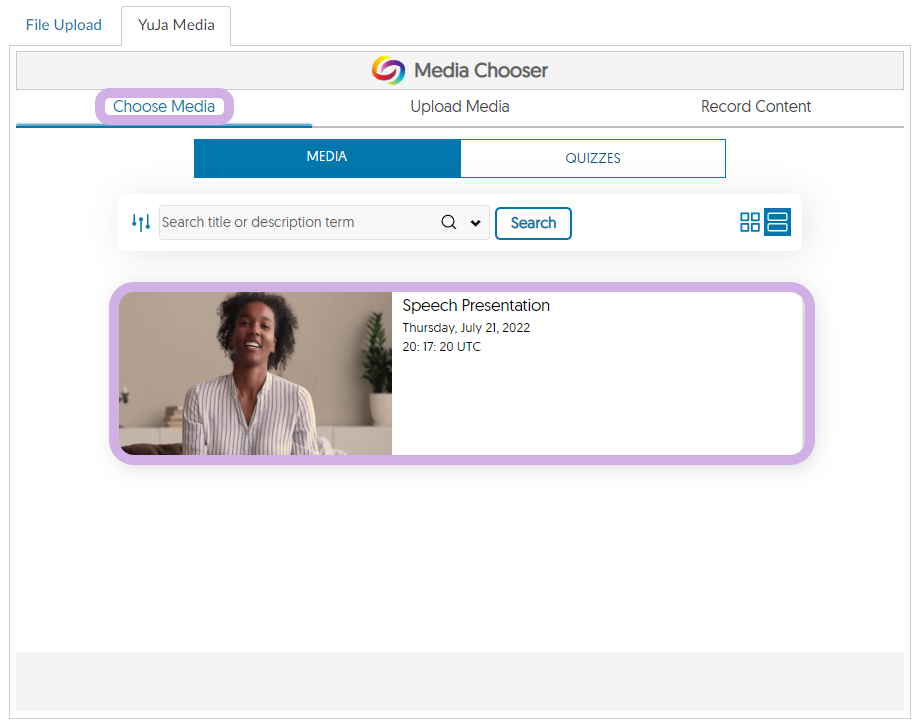Click the 20:17:20 UTC timestamp
The width and height of the screenshot is (918, 728).
pos(441,347)
